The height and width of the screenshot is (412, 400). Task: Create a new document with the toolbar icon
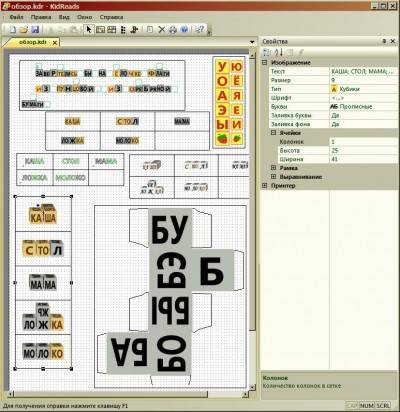click(x=13, y=30)
